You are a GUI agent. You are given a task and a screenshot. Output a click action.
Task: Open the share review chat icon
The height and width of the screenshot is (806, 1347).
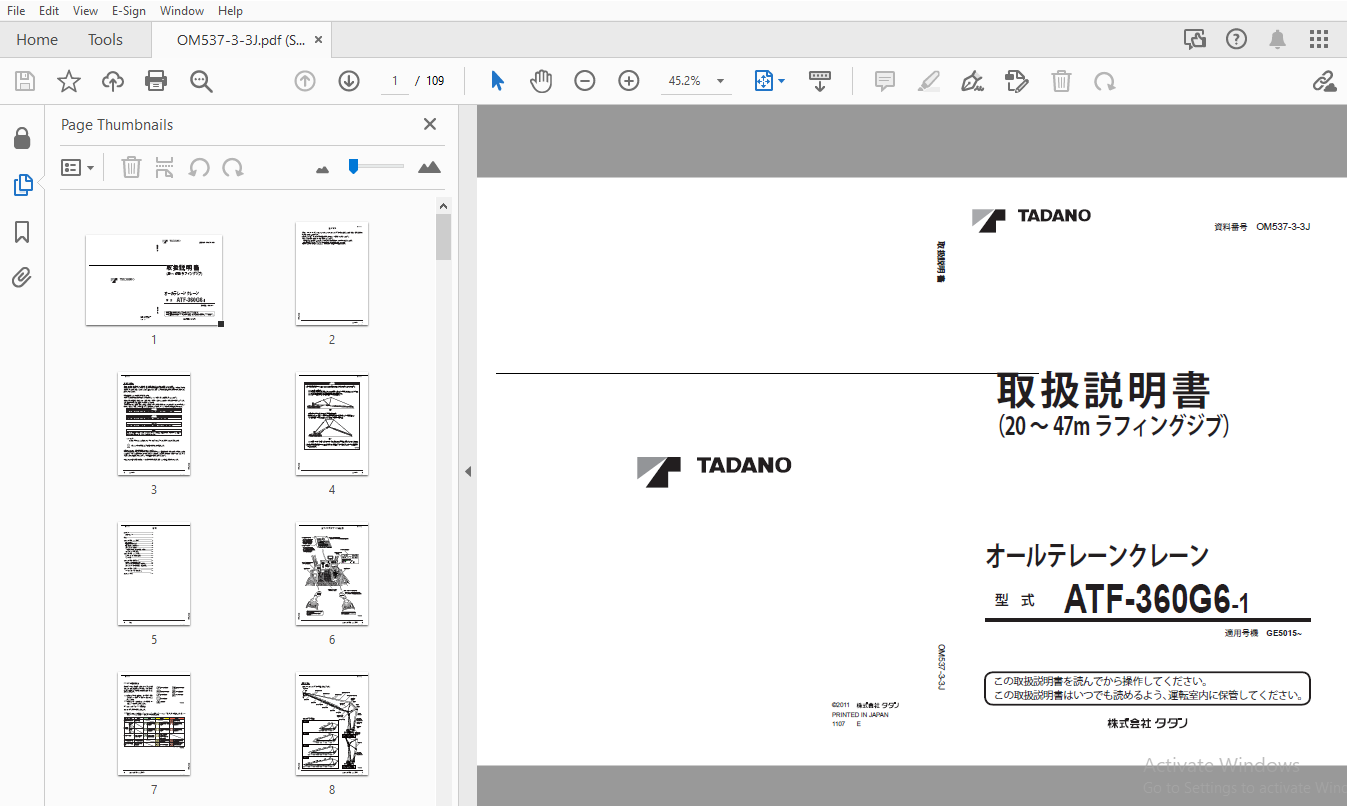pos(1195,39)
